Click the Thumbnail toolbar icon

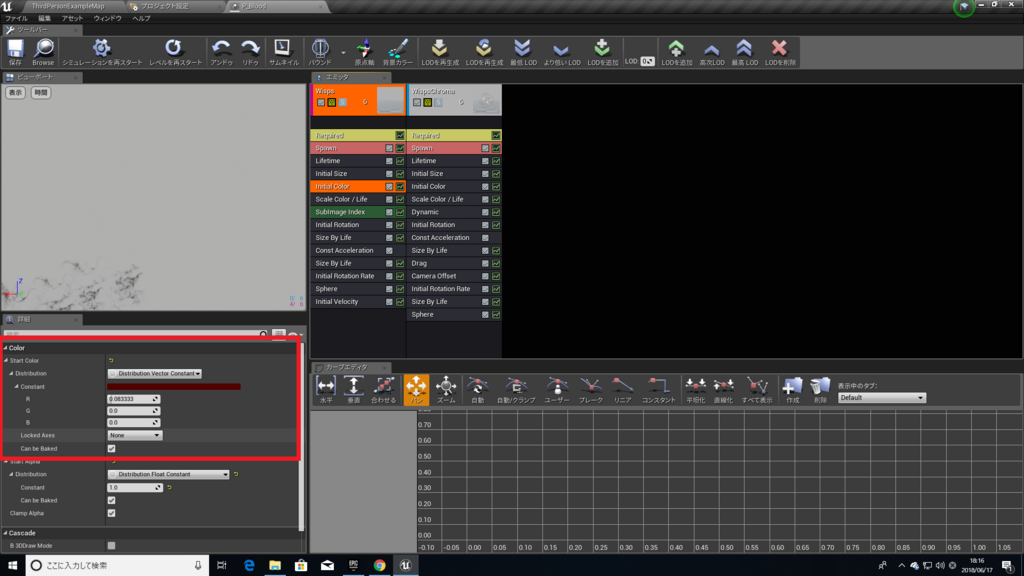[x=283, y=52]
